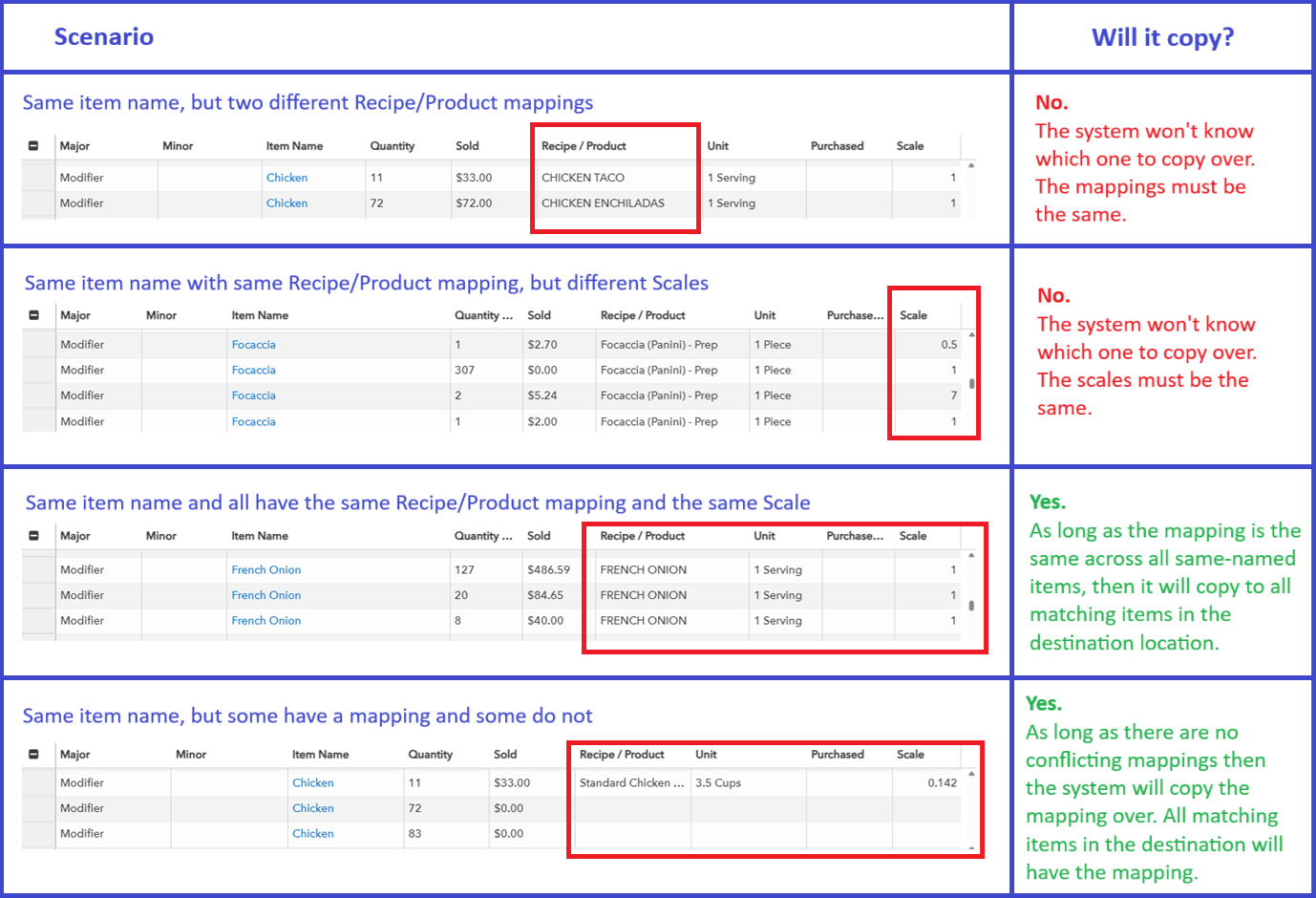This screenshot has height=898, width=1316.
Task: Sort by Sold header in the Standard Chicken table
Action: click(505, 755)
